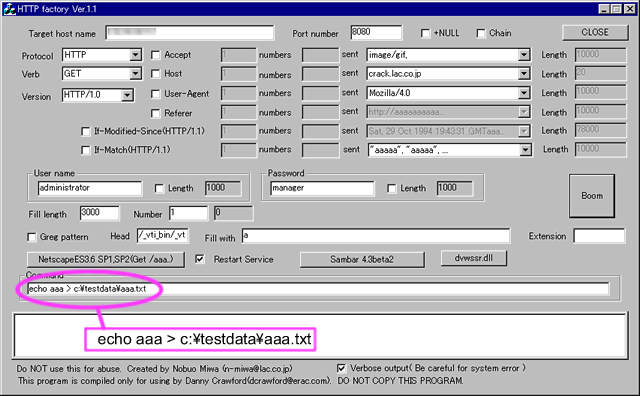Click the Fill length field 3000

(x=100, y=213)
